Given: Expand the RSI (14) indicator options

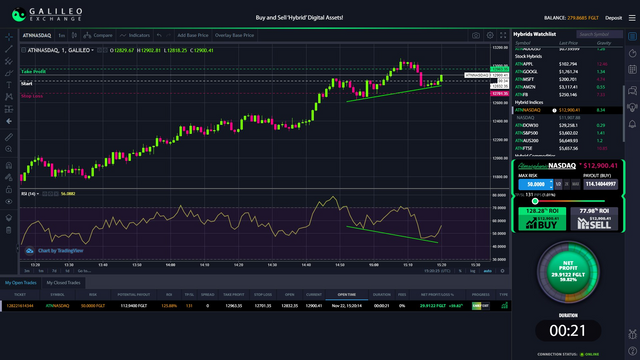Looking at the screenshot, I should 38,193.
